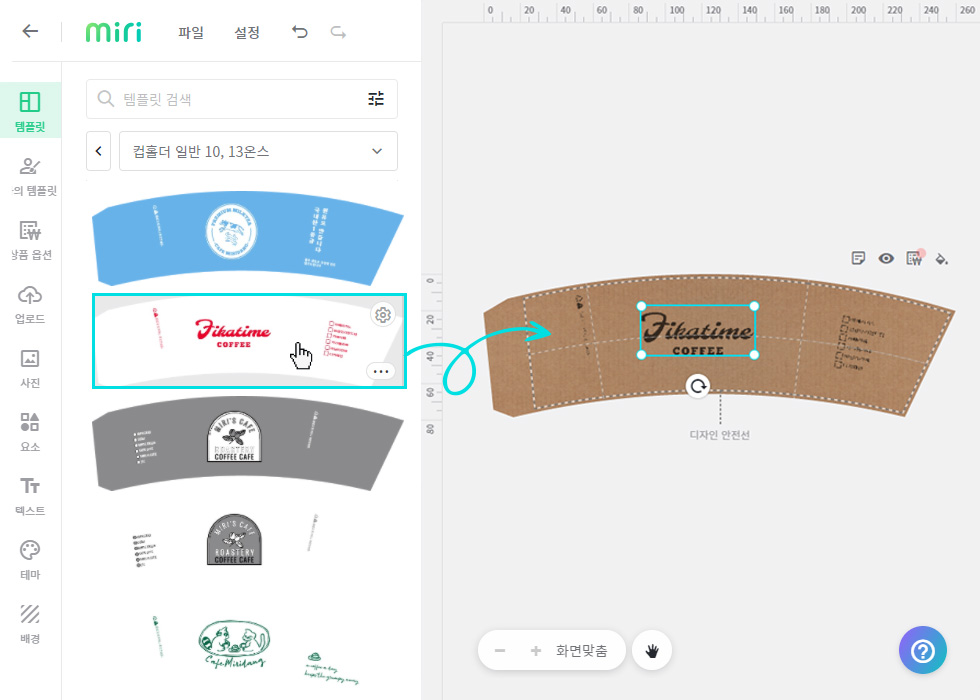The height and width of the screenshot is (700, 980).
Task: Click the template search input field
Action: pyautogui.click(x=230, y=99)
